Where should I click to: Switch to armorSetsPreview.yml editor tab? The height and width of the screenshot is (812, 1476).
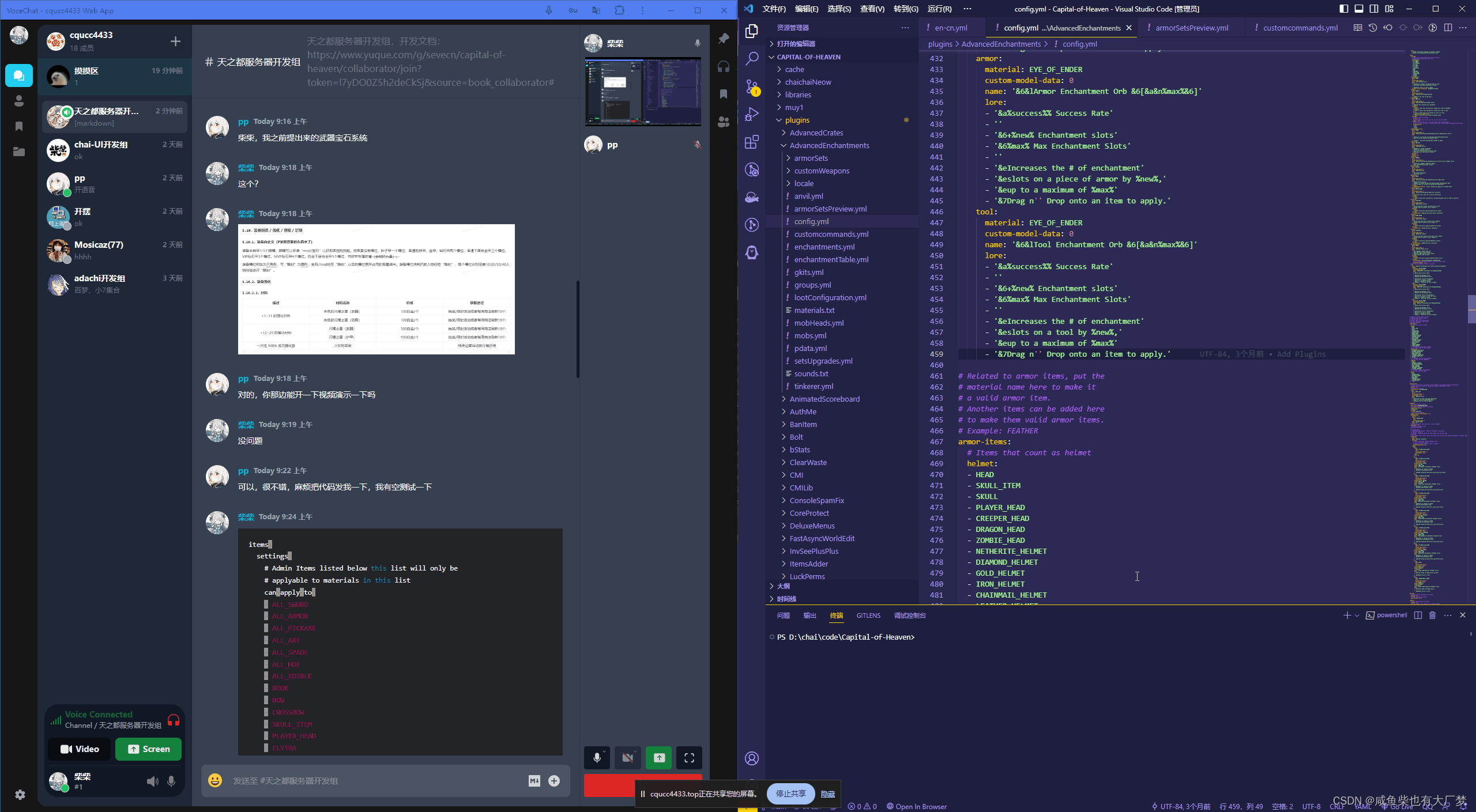(1191, 28)
